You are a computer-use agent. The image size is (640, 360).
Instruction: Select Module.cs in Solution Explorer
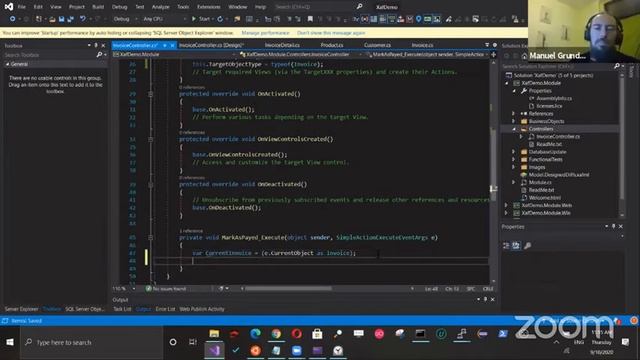point(540,182)
